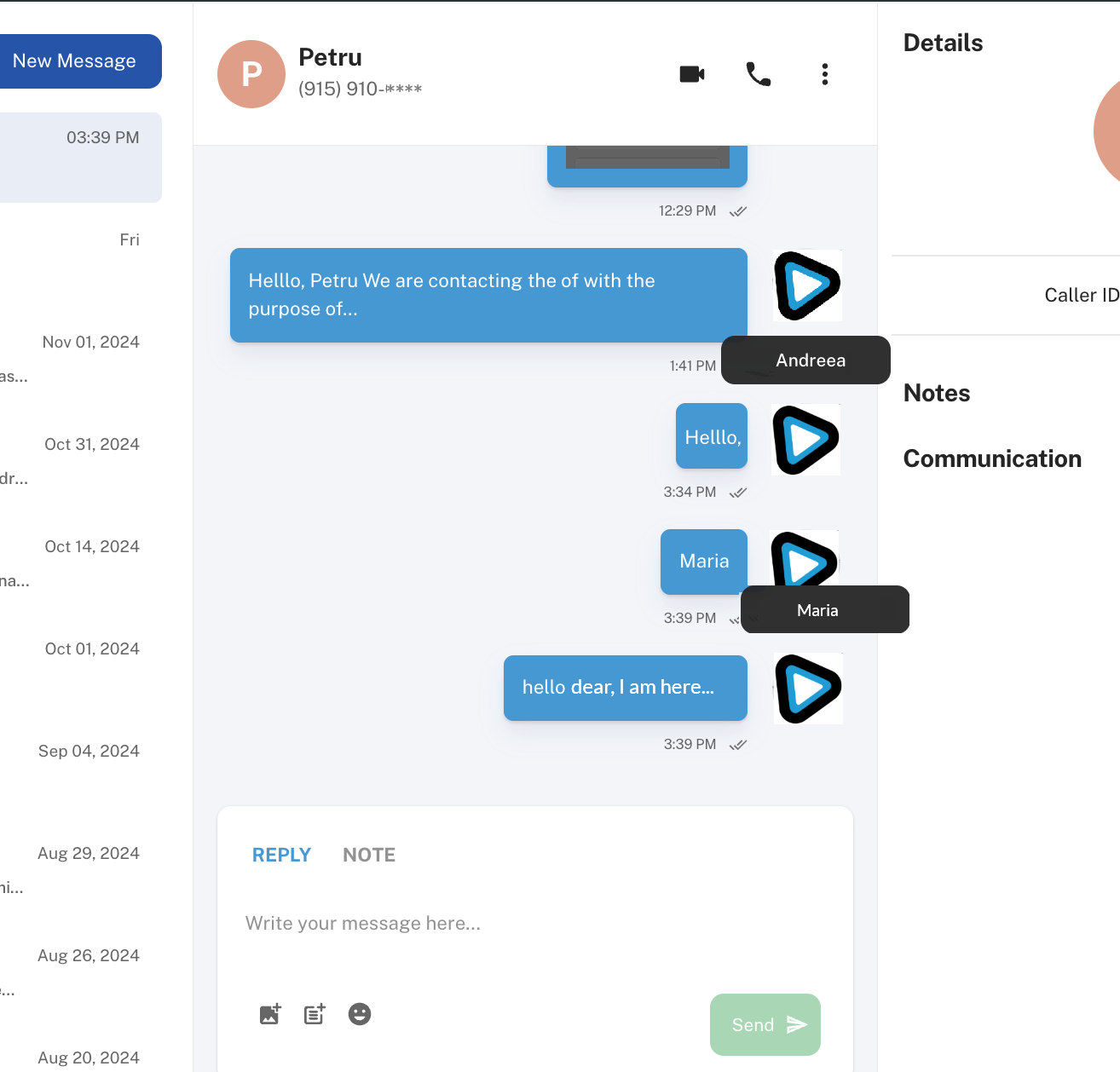Viewport: 1120px width, 1072px height.
Task: Click the New Message button
Action: click(x=75, y=61)
